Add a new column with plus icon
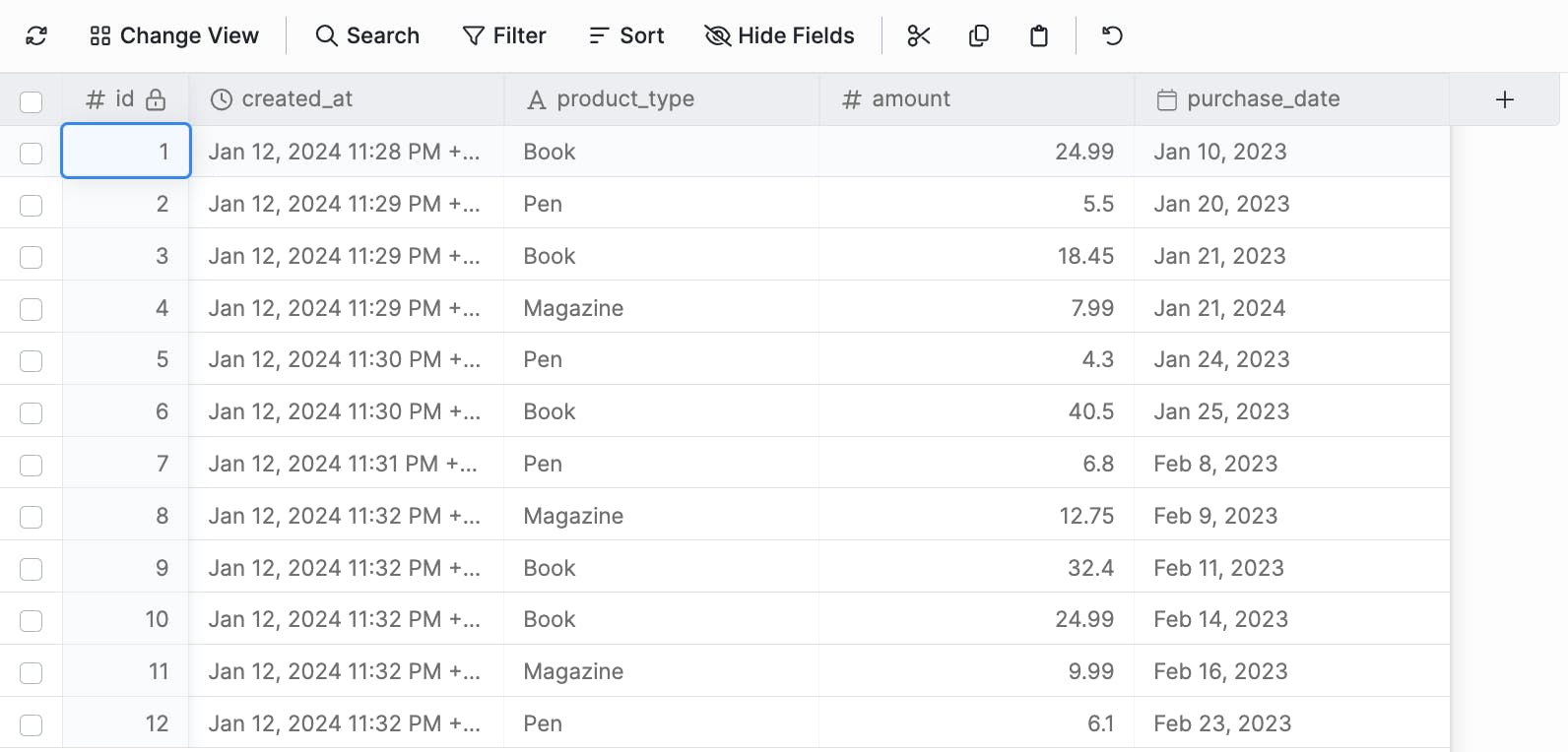This screenshot has height=752, width=1568. (x=1504, y=99)
